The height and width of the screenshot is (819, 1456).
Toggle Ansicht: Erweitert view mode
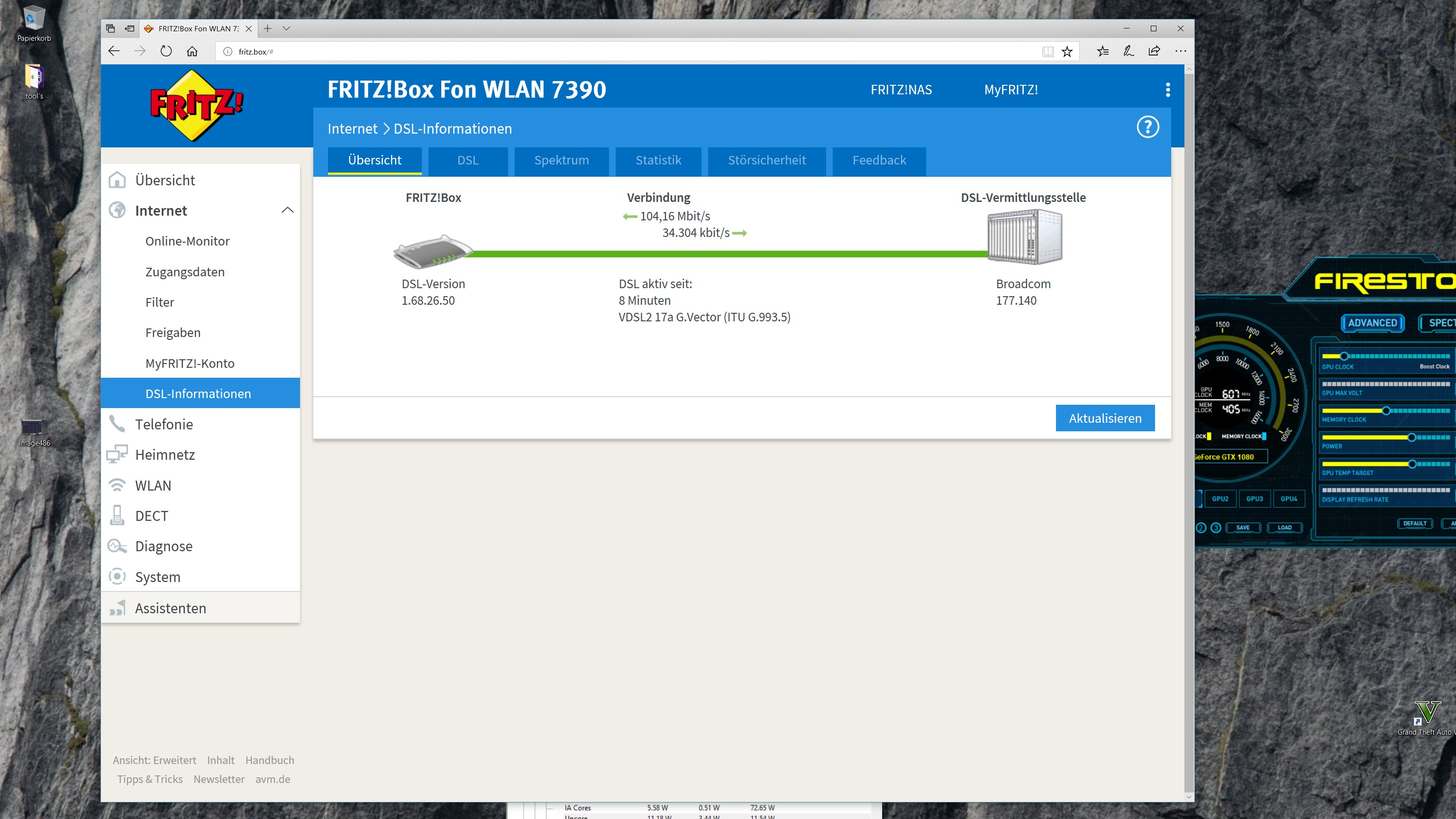155,760
